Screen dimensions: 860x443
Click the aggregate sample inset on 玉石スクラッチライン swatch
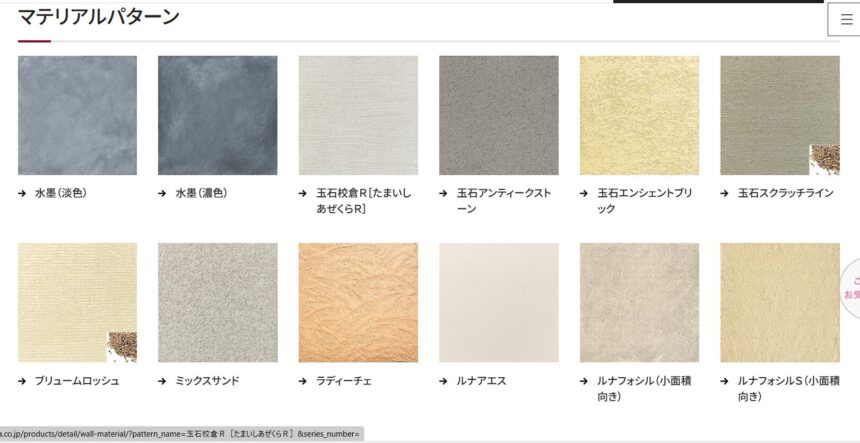tap(824, 160)
